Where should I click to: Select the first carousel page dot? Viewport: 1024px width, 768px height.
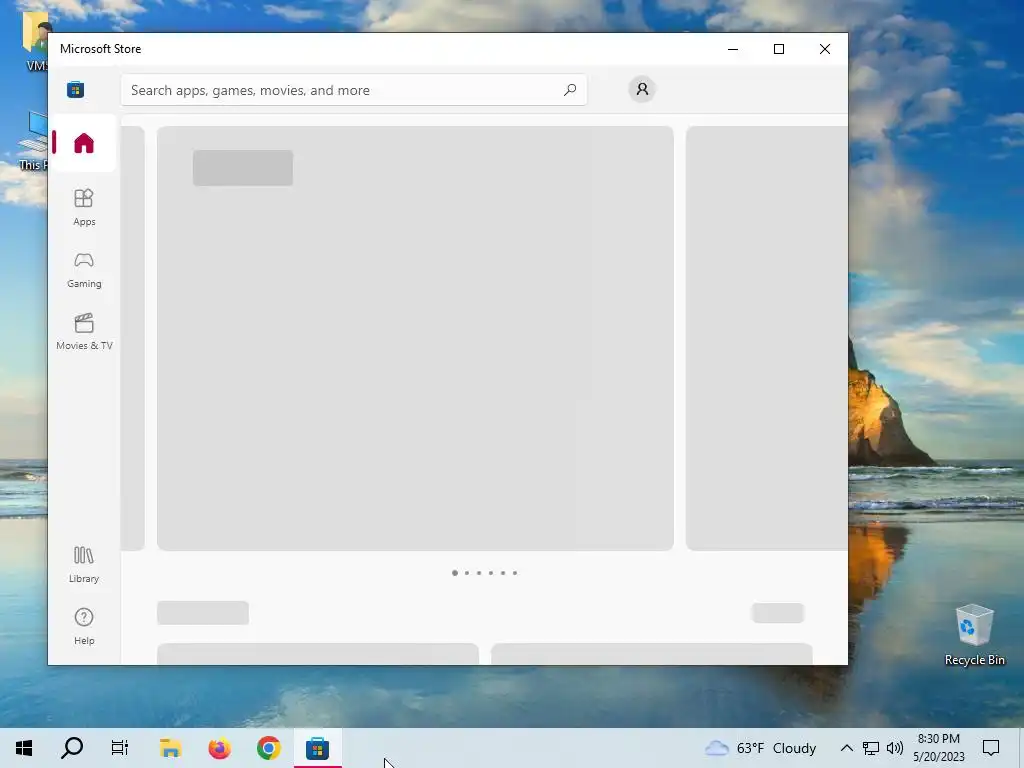click(x=455, y=573)
